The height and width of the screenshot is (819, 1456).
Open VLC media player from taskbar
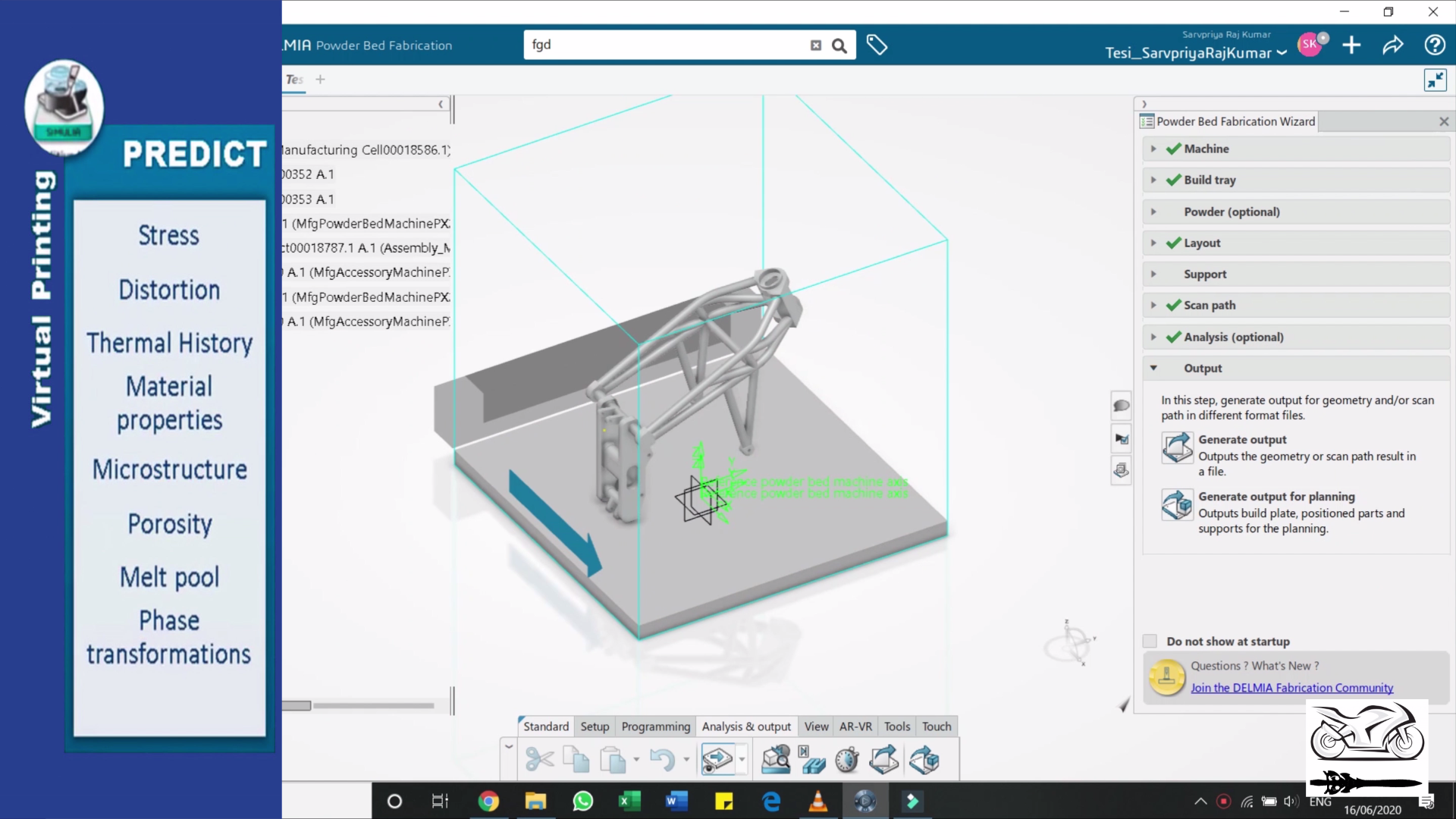point(817,801)
